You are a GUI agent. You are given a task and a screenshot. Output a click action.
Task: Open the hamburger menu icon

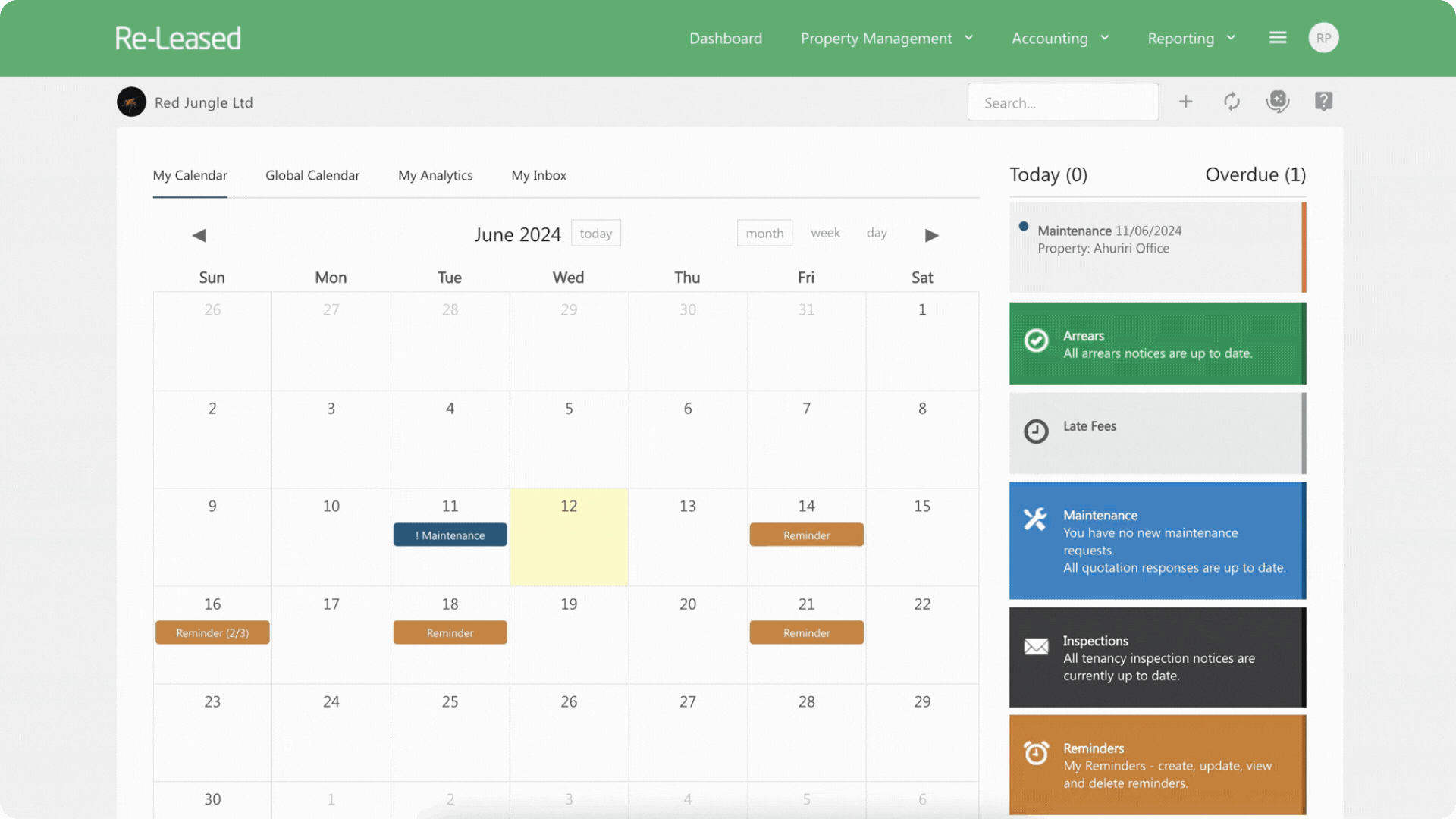tap(1278, 38)
